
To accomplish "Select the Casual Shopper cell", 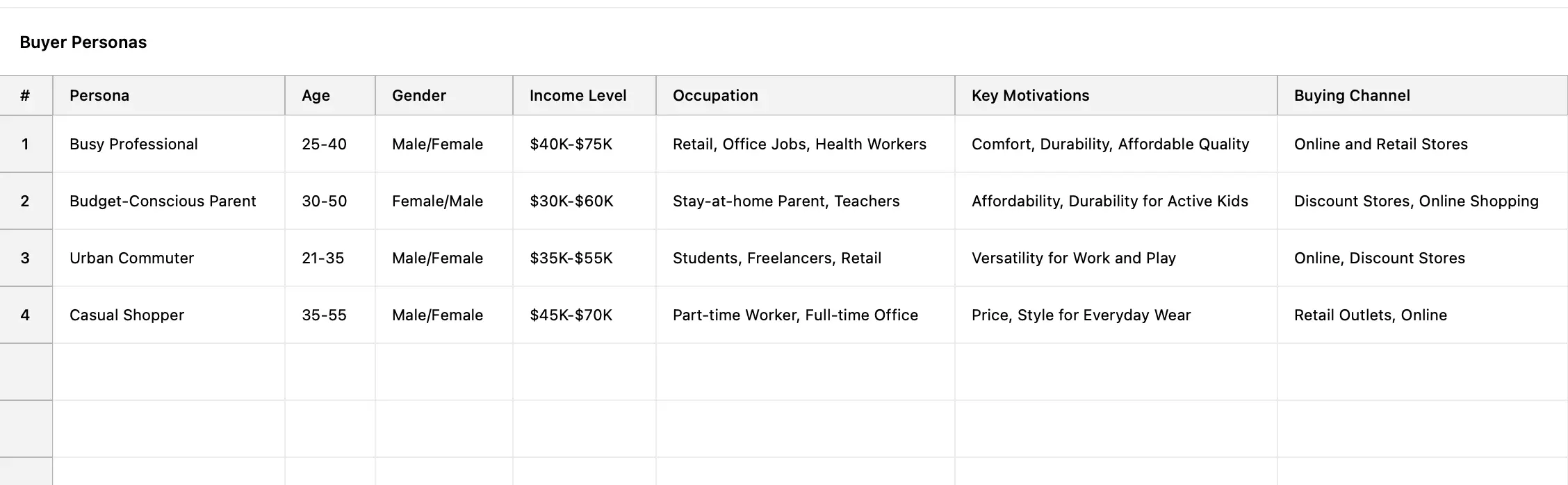I will click(126, 315).
